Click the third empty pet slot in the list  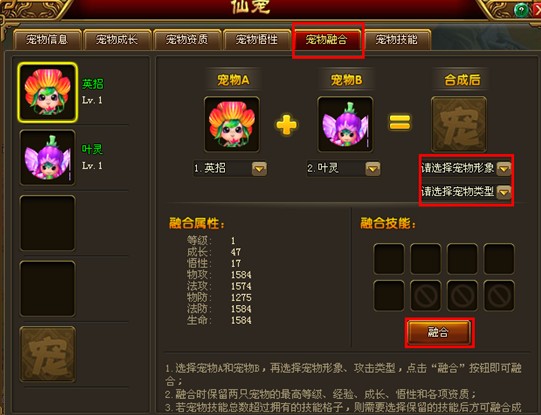tap(48, 223)
